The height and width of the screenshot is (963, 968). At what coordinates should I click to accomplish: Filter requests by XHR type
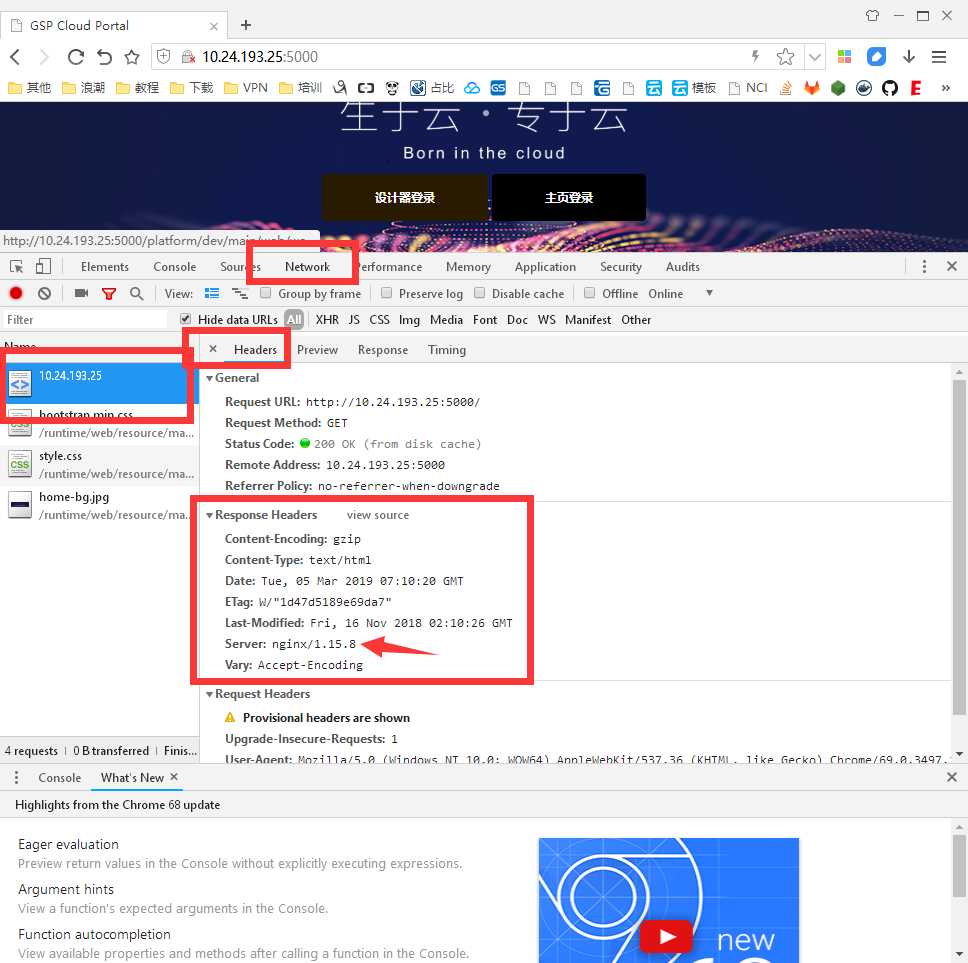pos(327,320)
